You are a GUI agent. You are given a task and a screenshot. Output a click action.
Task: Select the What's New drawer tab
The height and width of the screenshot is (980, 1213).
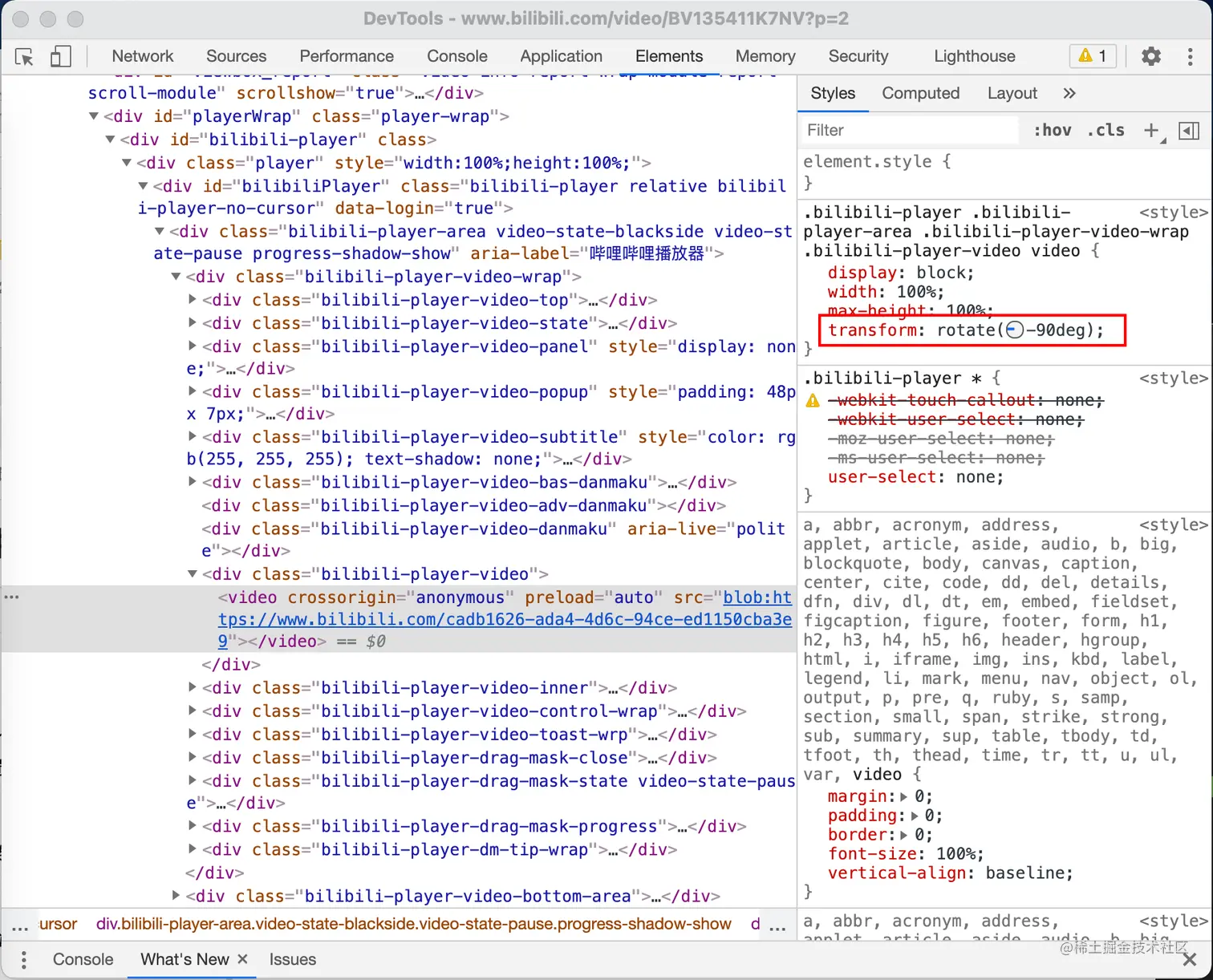[185, 959]
